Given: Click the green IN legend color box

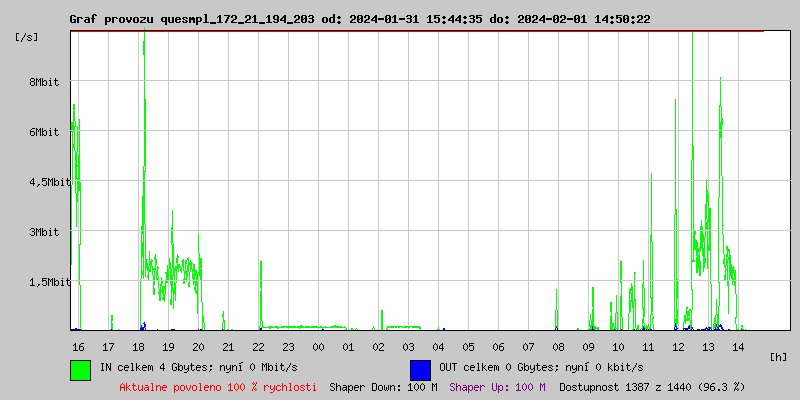Looking at the screenshot, I should pos(80,369).
